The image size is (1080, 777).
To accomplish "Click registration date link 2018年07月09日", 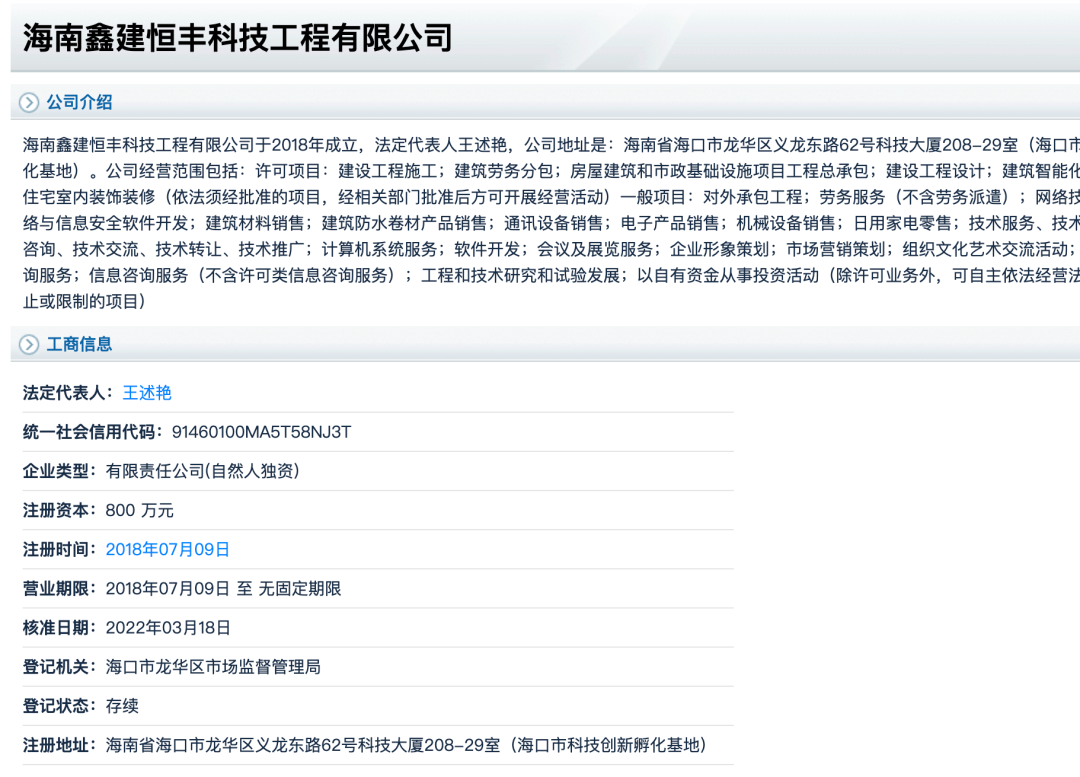I will [167, 550].
